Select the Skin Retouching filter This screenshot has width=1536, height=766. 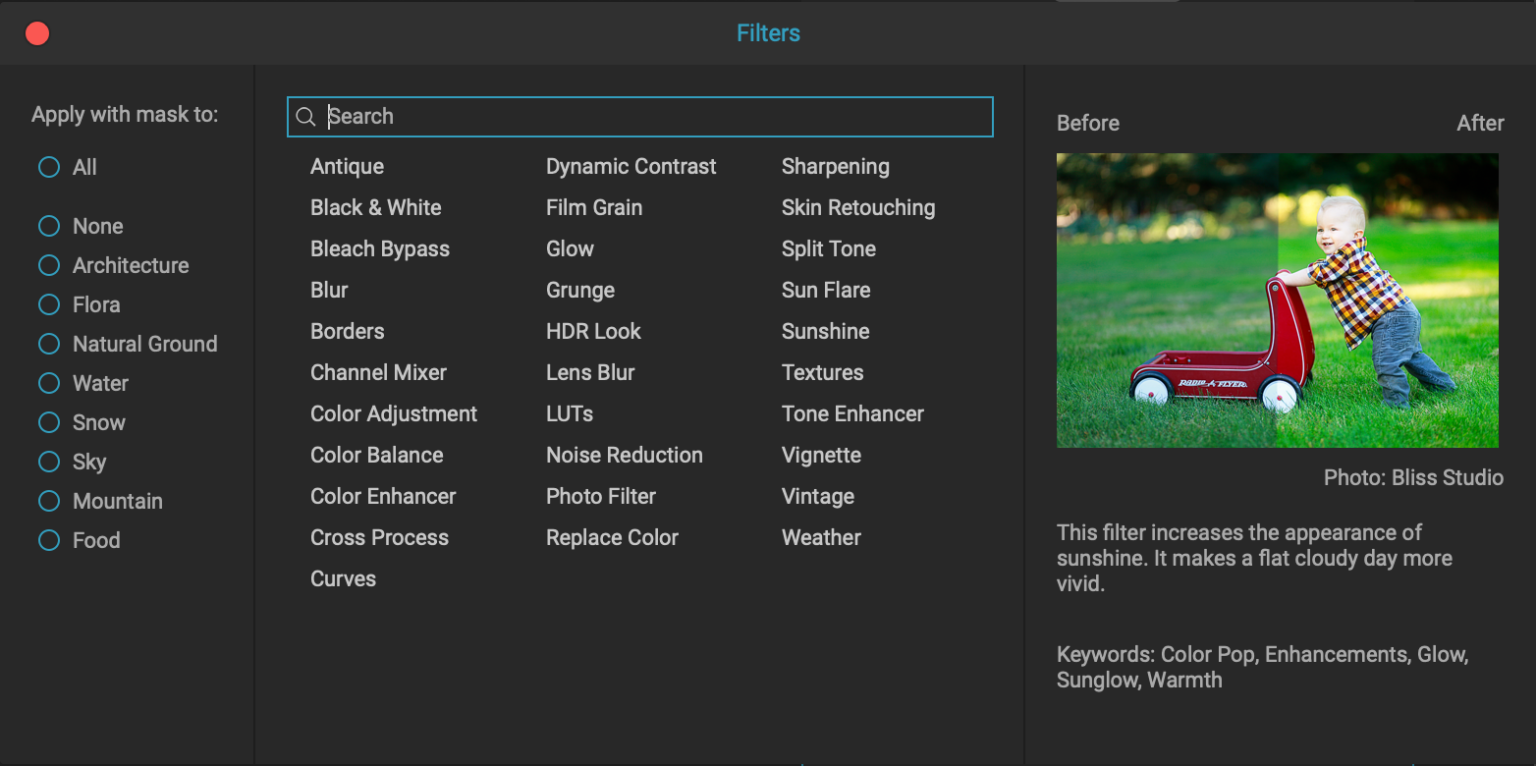click(858, 207)
